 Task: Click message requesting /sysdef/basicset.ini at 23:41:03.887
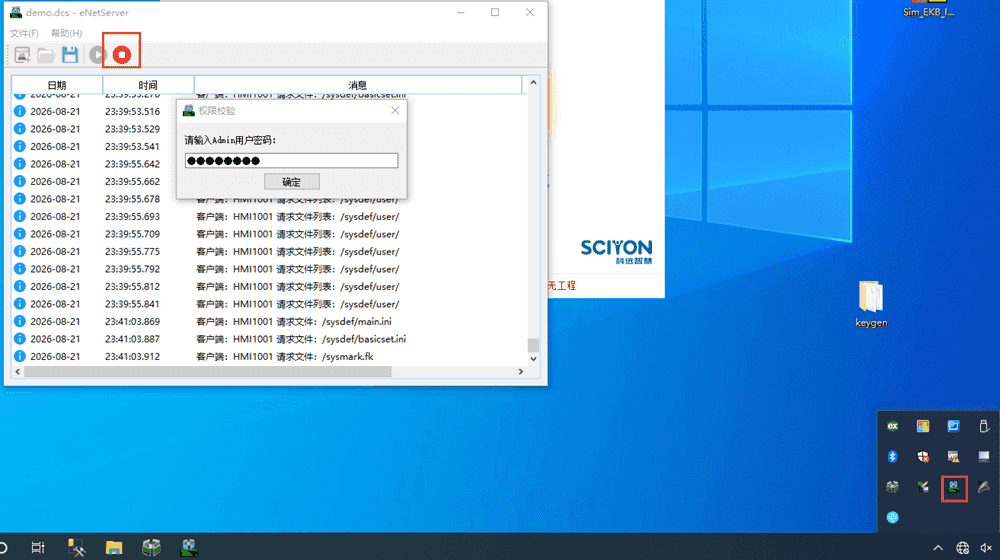(301, 339)
